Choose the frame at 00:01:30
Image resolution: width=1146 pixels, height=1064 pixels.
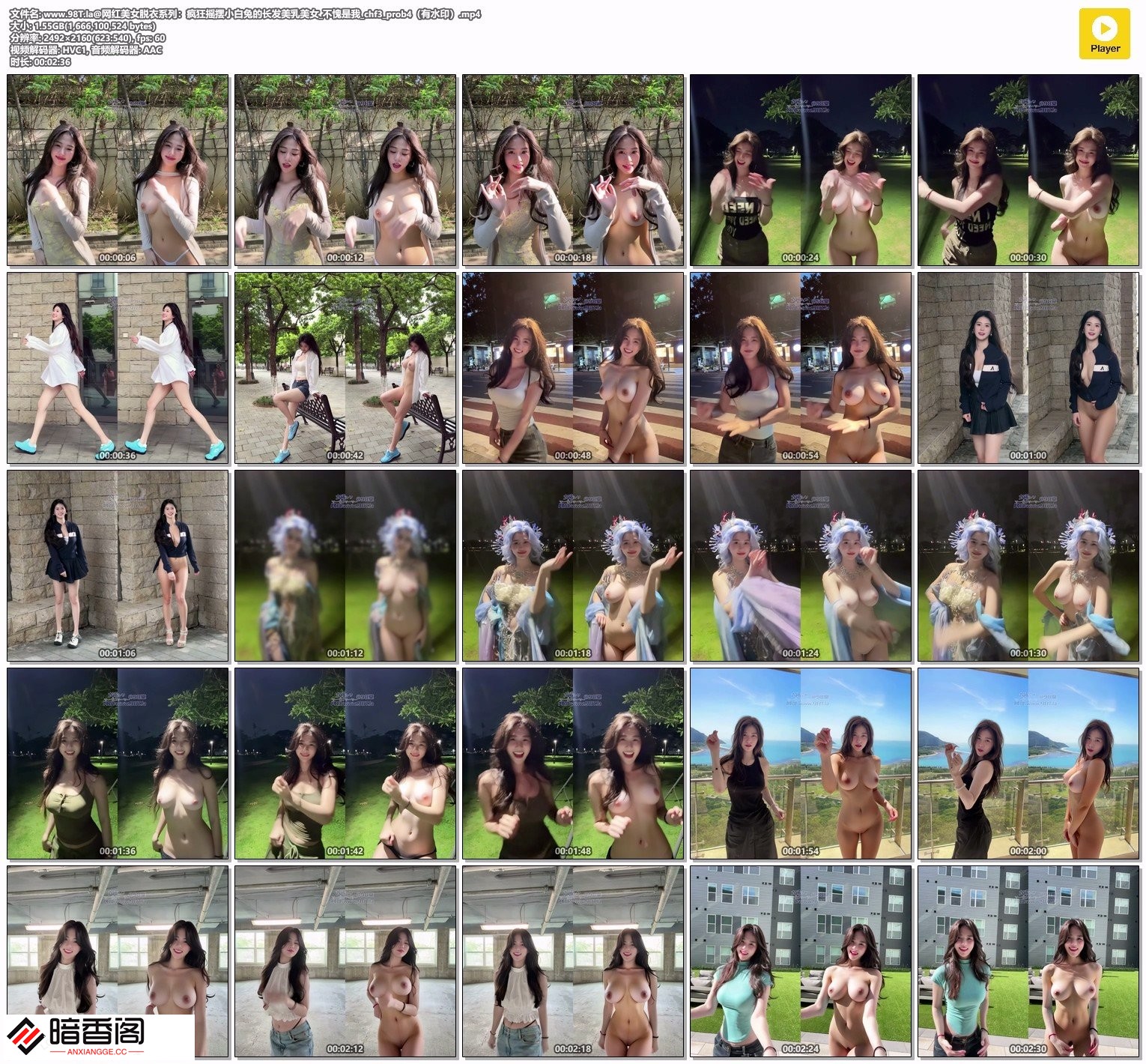[x=1028, y=566]
